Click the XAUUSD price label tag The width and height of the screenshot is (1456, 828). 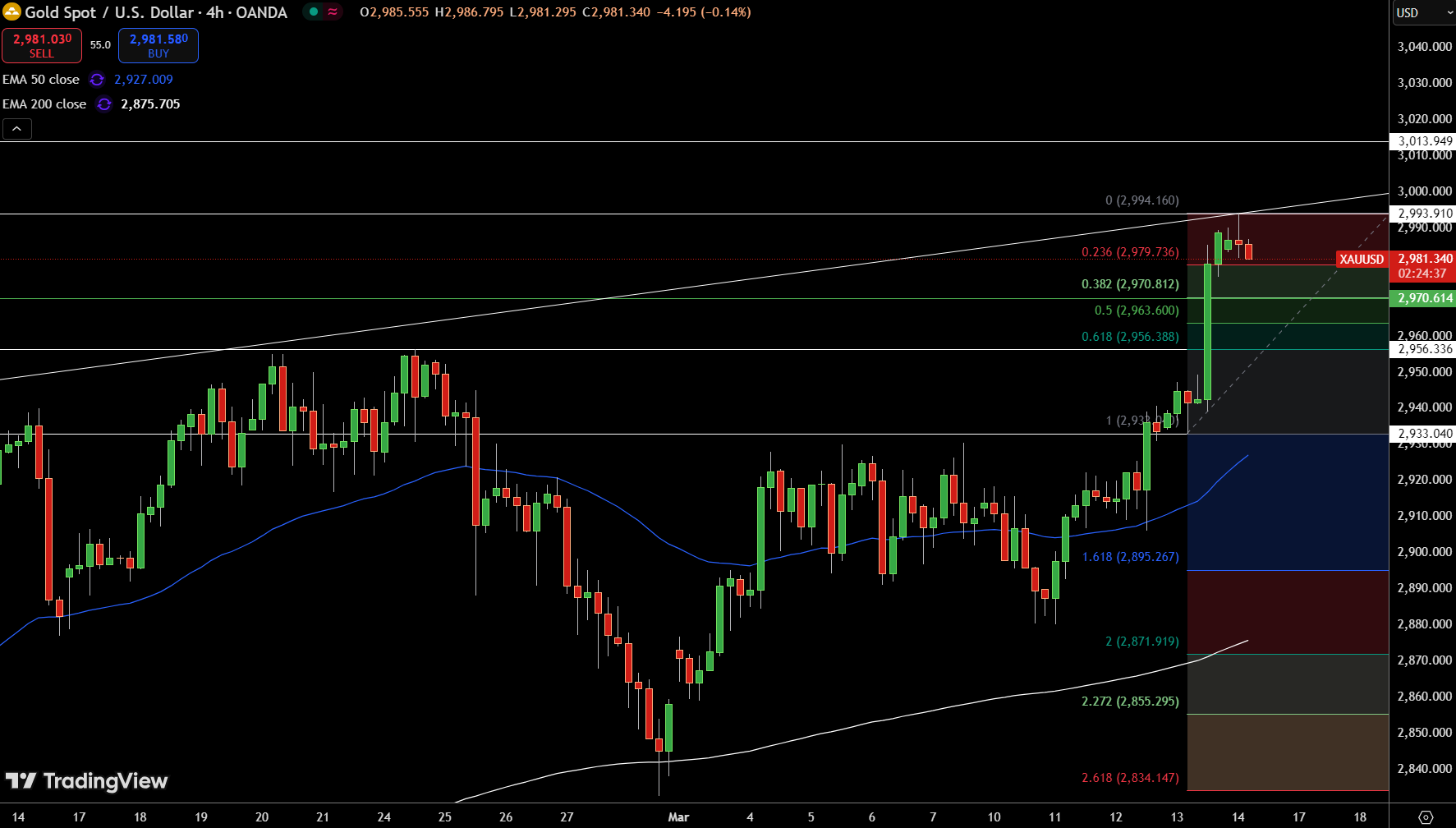click(x=1362, y=260)
